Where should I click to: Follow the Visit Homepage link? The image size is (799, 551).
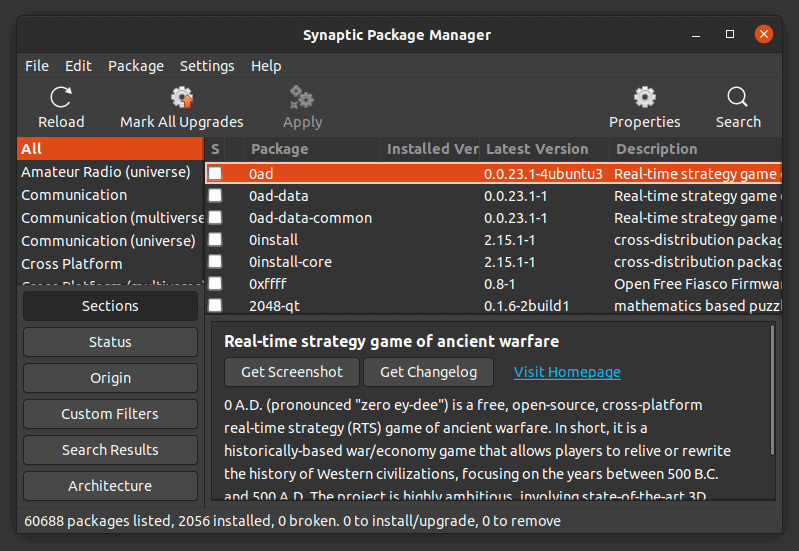[x=567, y=372]
